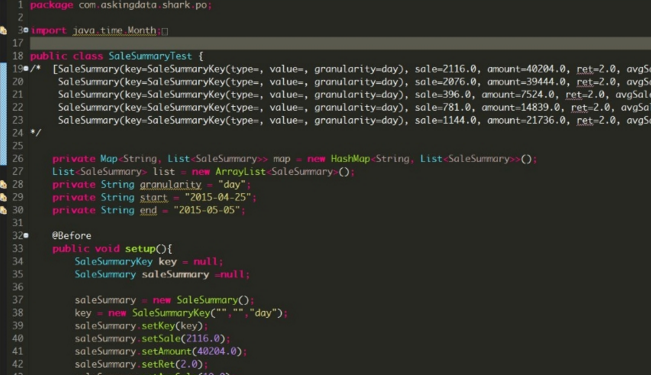Click the highlighted current line 17
Viewport: 651px width, 375px height.
coord(340,43)
